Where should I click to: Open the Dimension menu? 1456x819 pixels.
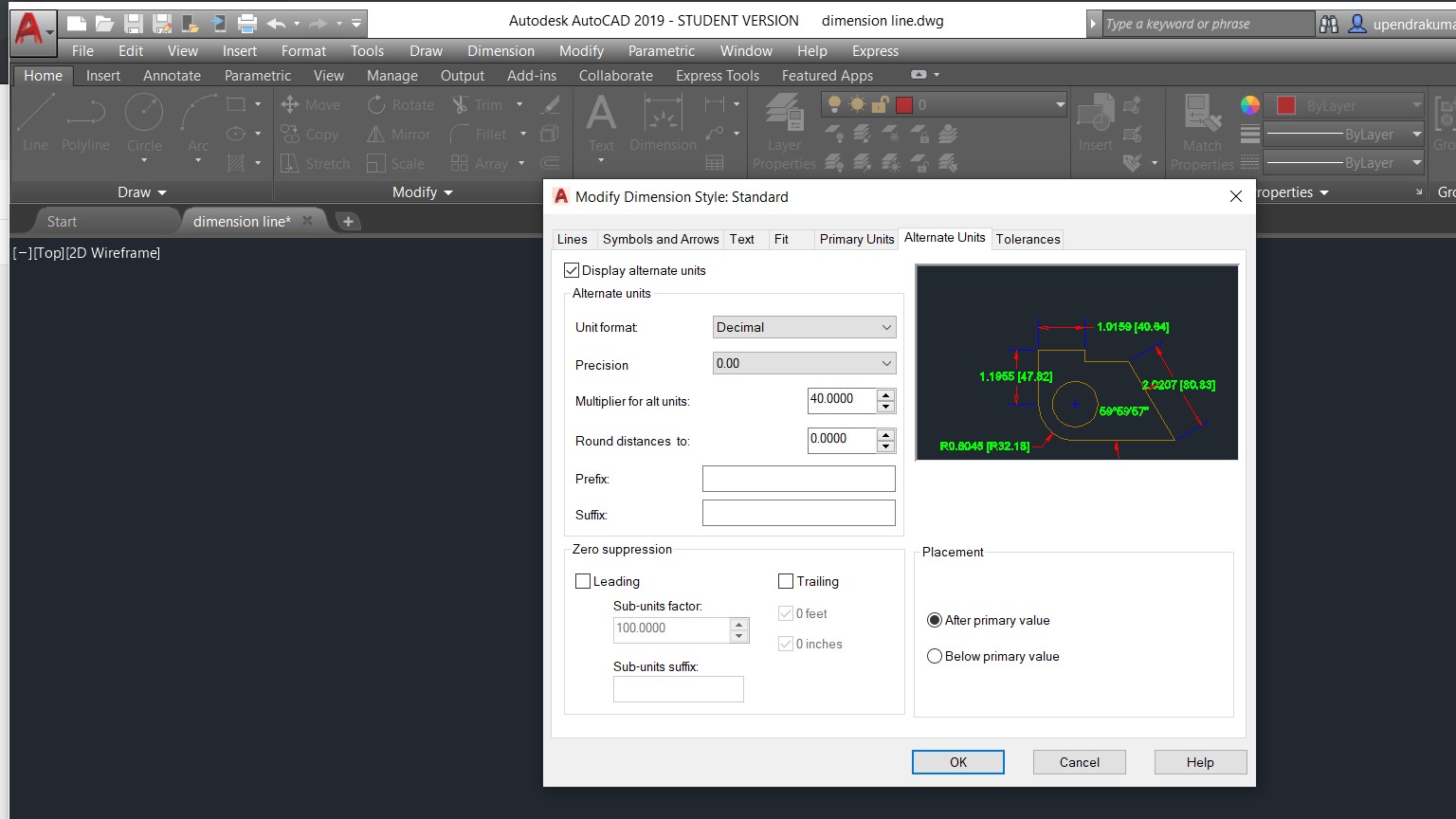coord(500,50)
